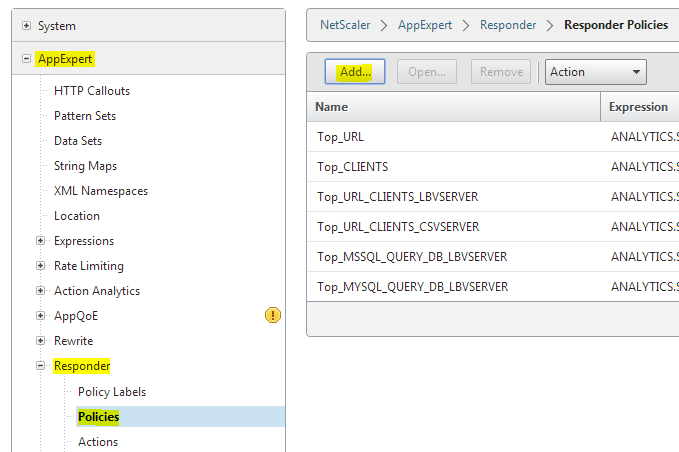Go to Policy Labels under Responder
This screenshot has height=452, width=679.
[112, 392]
